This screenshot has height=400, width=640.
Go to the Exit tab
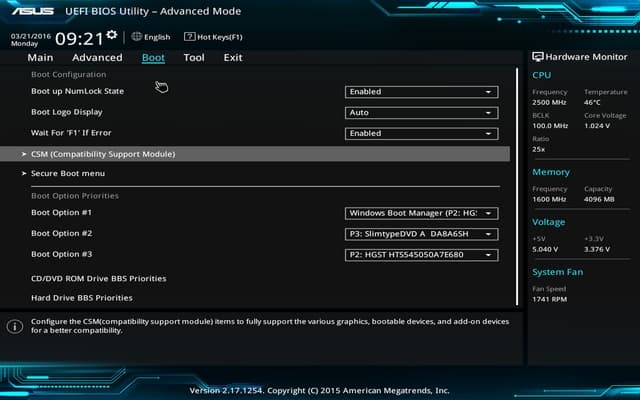click(x=233, y=58)
